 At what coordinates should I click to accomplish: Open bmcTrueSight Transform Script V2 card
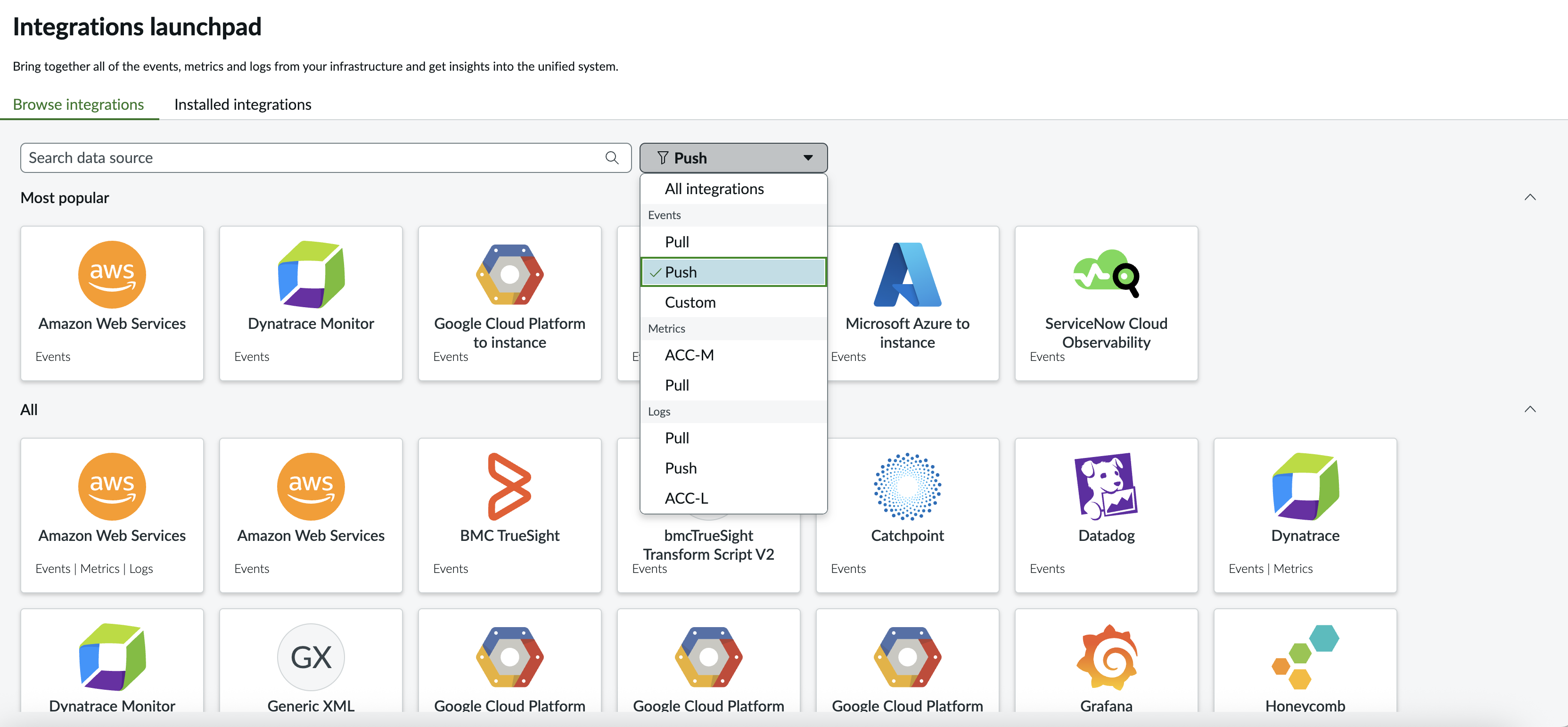(708, 553)
